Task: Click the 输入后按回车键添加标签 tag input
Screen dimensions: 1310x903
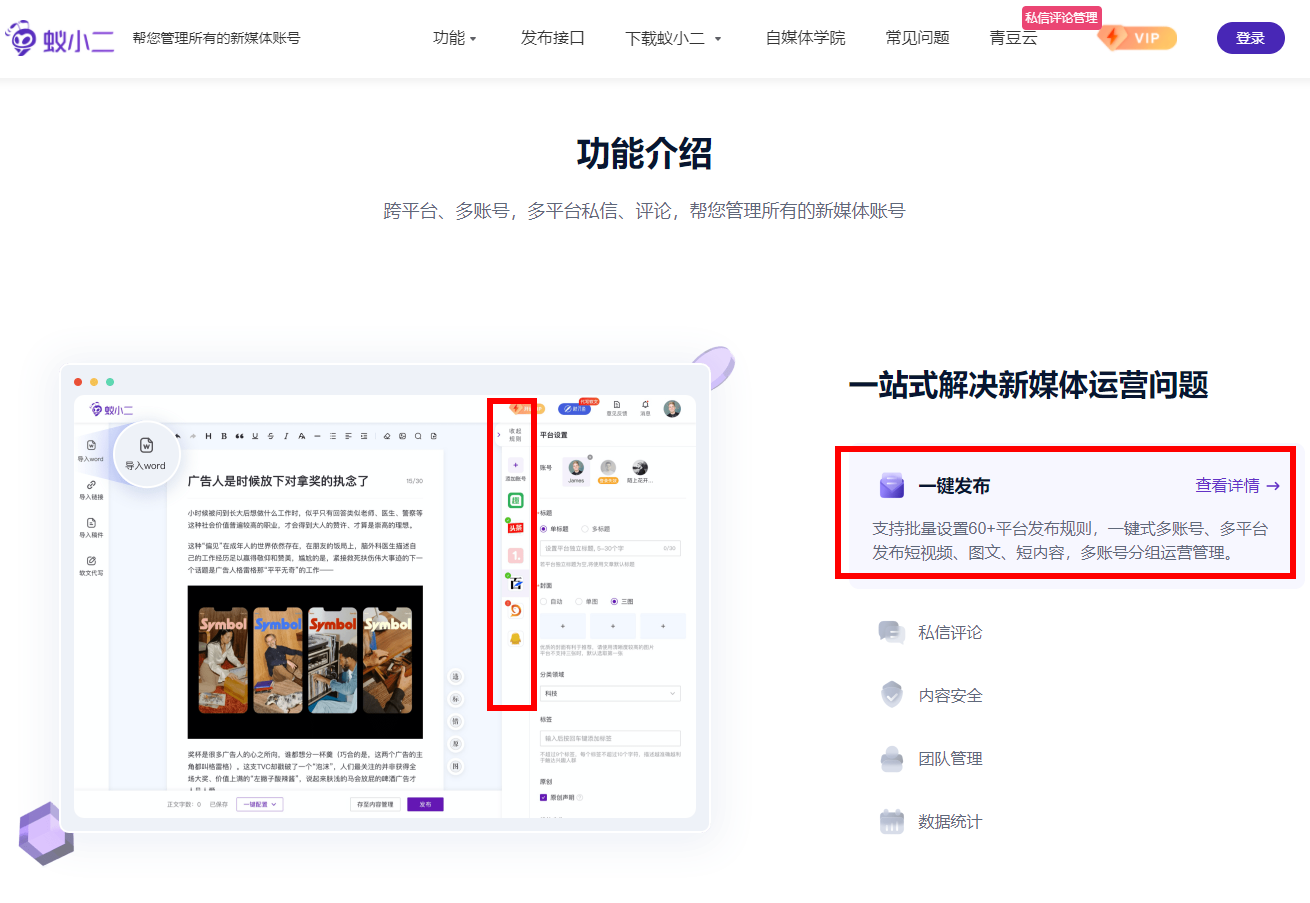Action: tap(610, 738)
